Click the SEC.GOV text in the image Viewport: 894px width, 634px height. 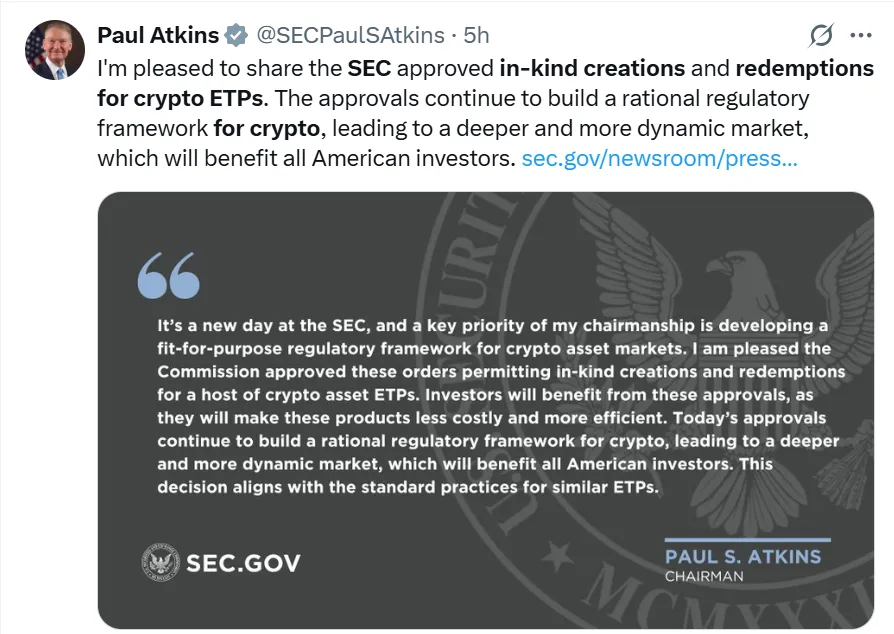[x=243, y=562]
